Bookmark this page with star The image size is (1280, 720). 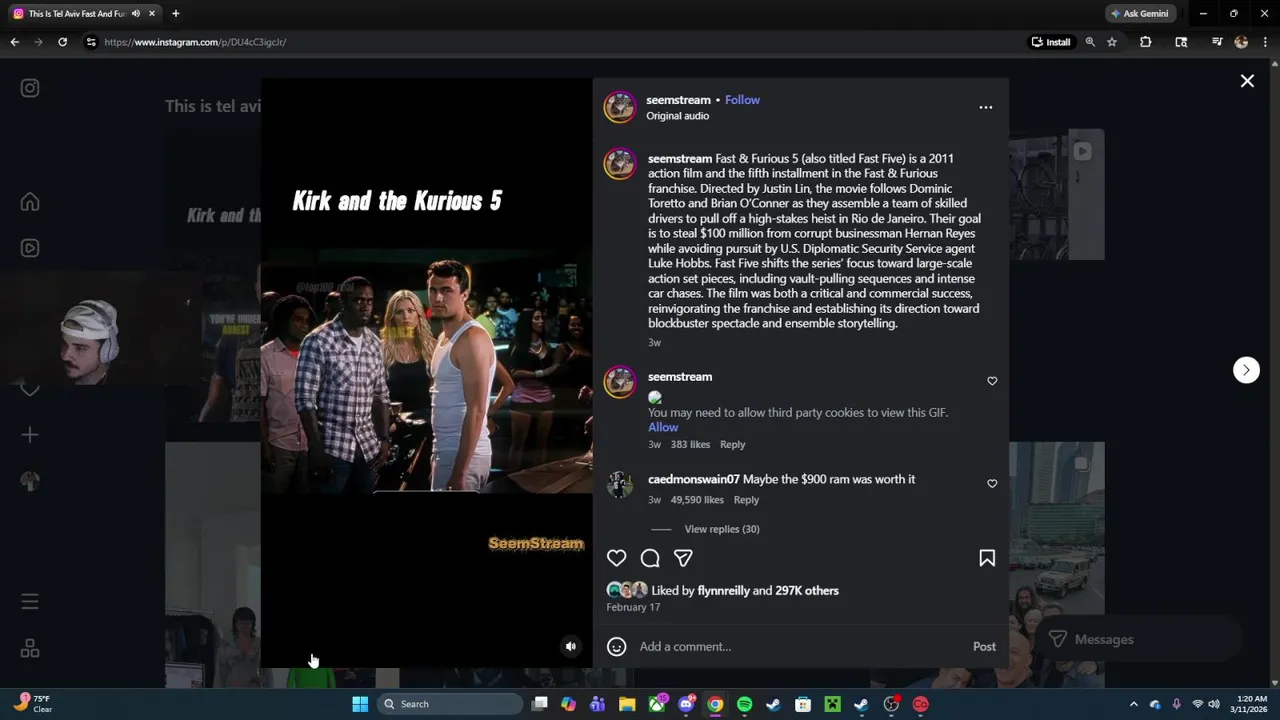point(1112,42)
